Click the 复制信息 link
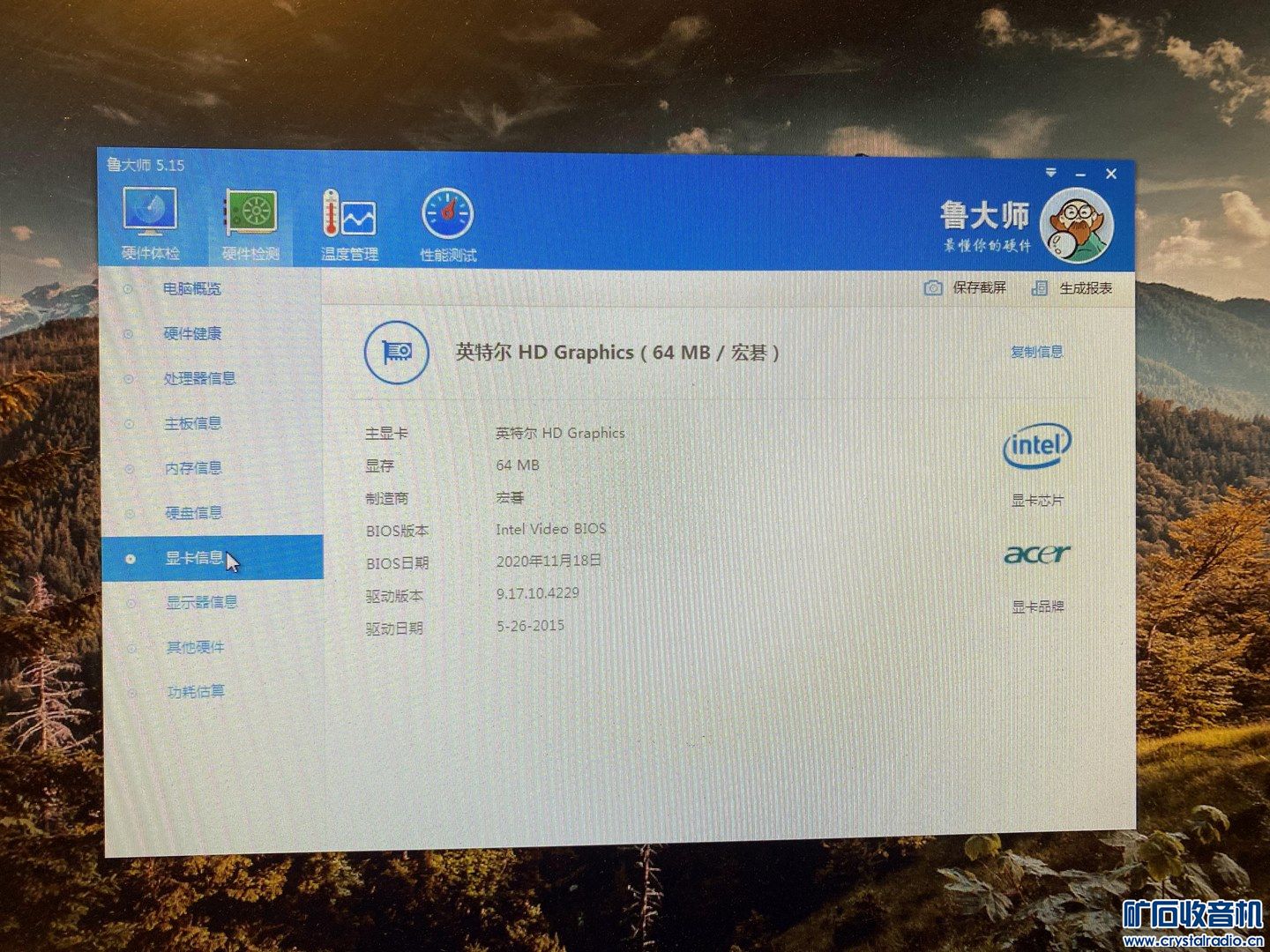1270x952 pixels. pos(1037,353)
